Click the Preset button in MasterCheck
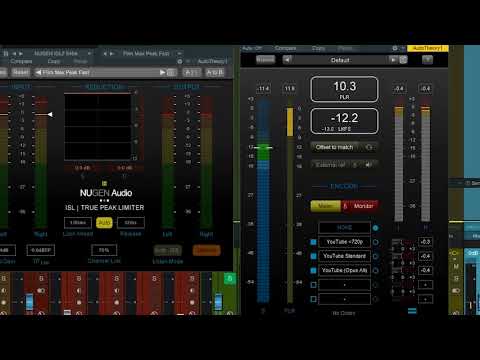This screenshot has width=480, height=360. (x=265, y=60)
